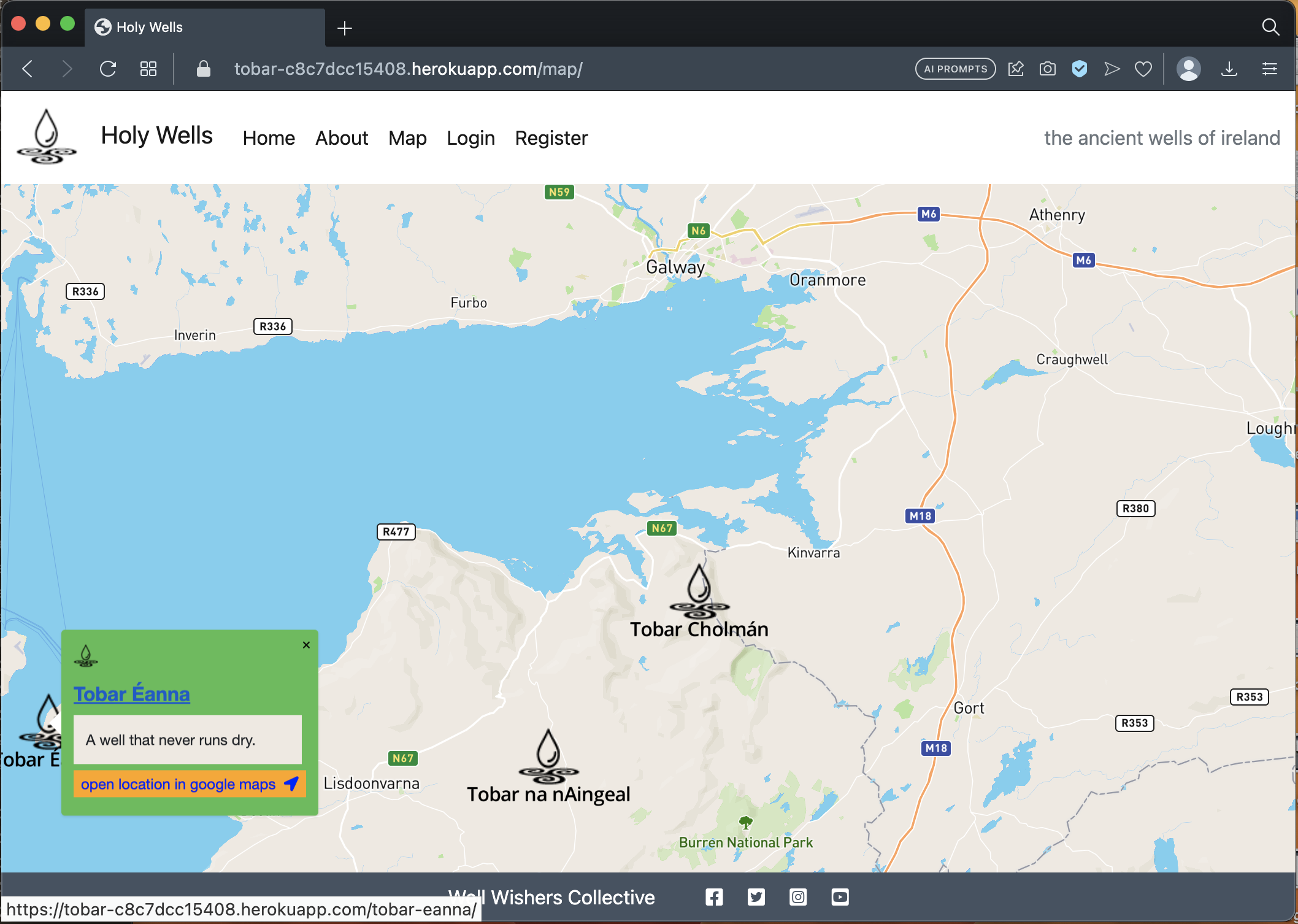Click the Tobar Éanna hyperlink title
The height and width of the screenshot is (924, 1298).
coord(132,693)
